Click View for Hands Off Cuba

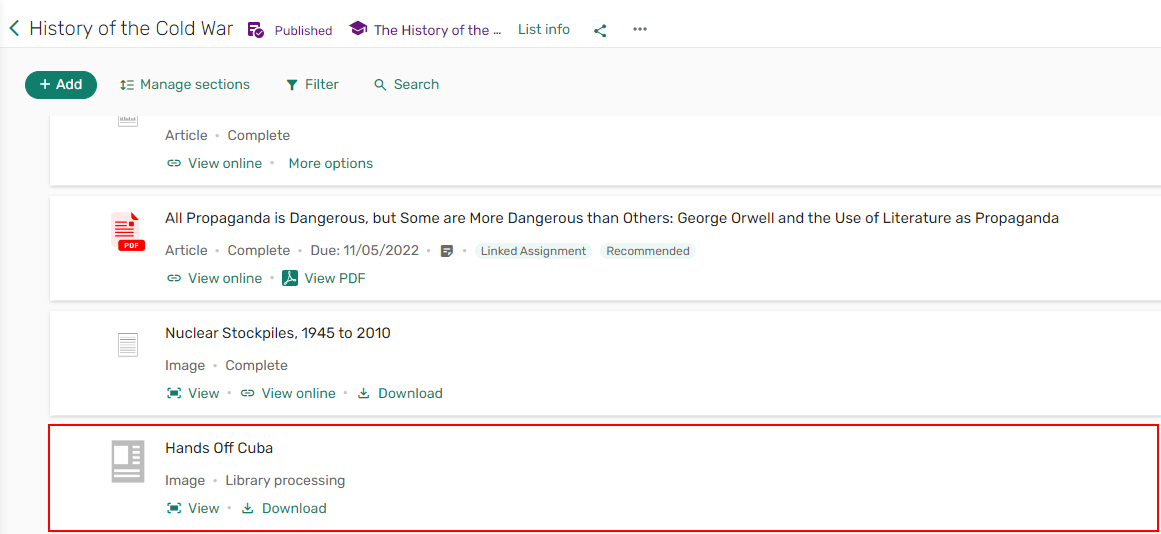[x=193, y=508]
